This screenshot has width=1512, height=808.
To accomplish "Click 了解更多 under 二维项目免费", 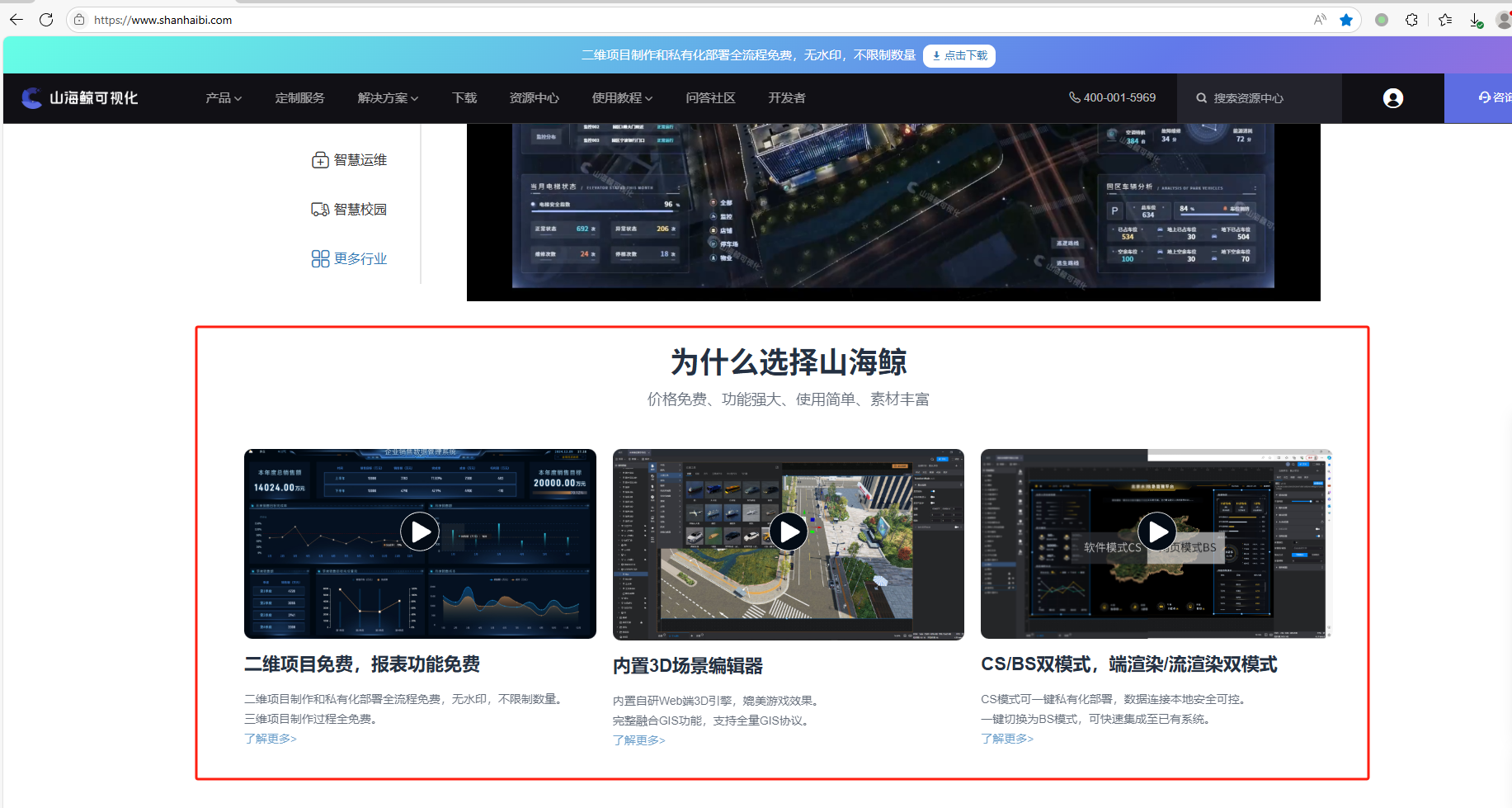I will 271,739.
